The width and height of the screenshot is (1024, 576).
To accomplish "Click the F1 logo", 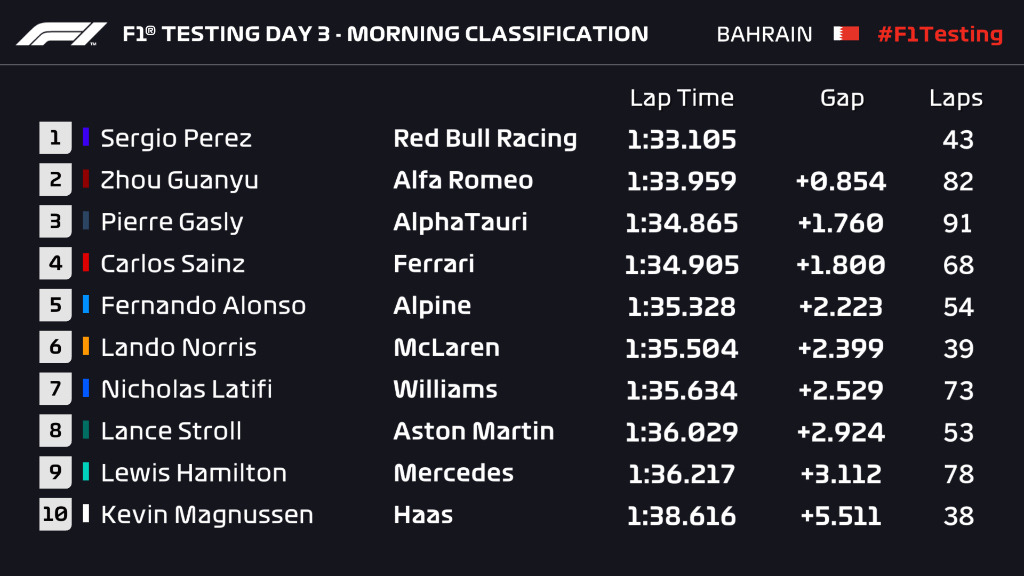I will coord(61,33).
